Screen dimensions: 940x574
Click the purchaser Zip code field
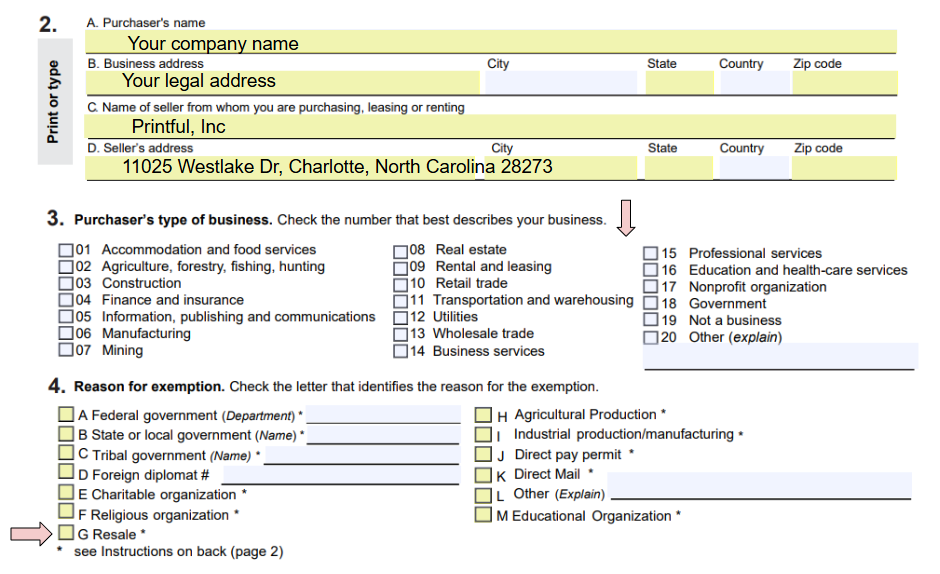click(843, 82)
